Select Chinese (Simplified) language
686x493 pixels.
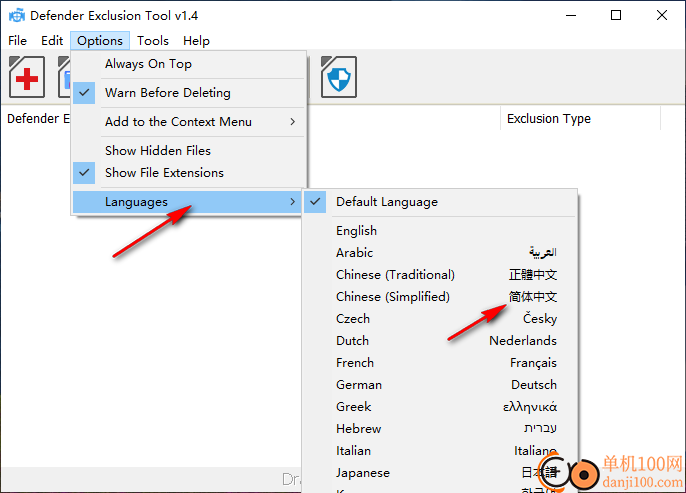point(440,297)
